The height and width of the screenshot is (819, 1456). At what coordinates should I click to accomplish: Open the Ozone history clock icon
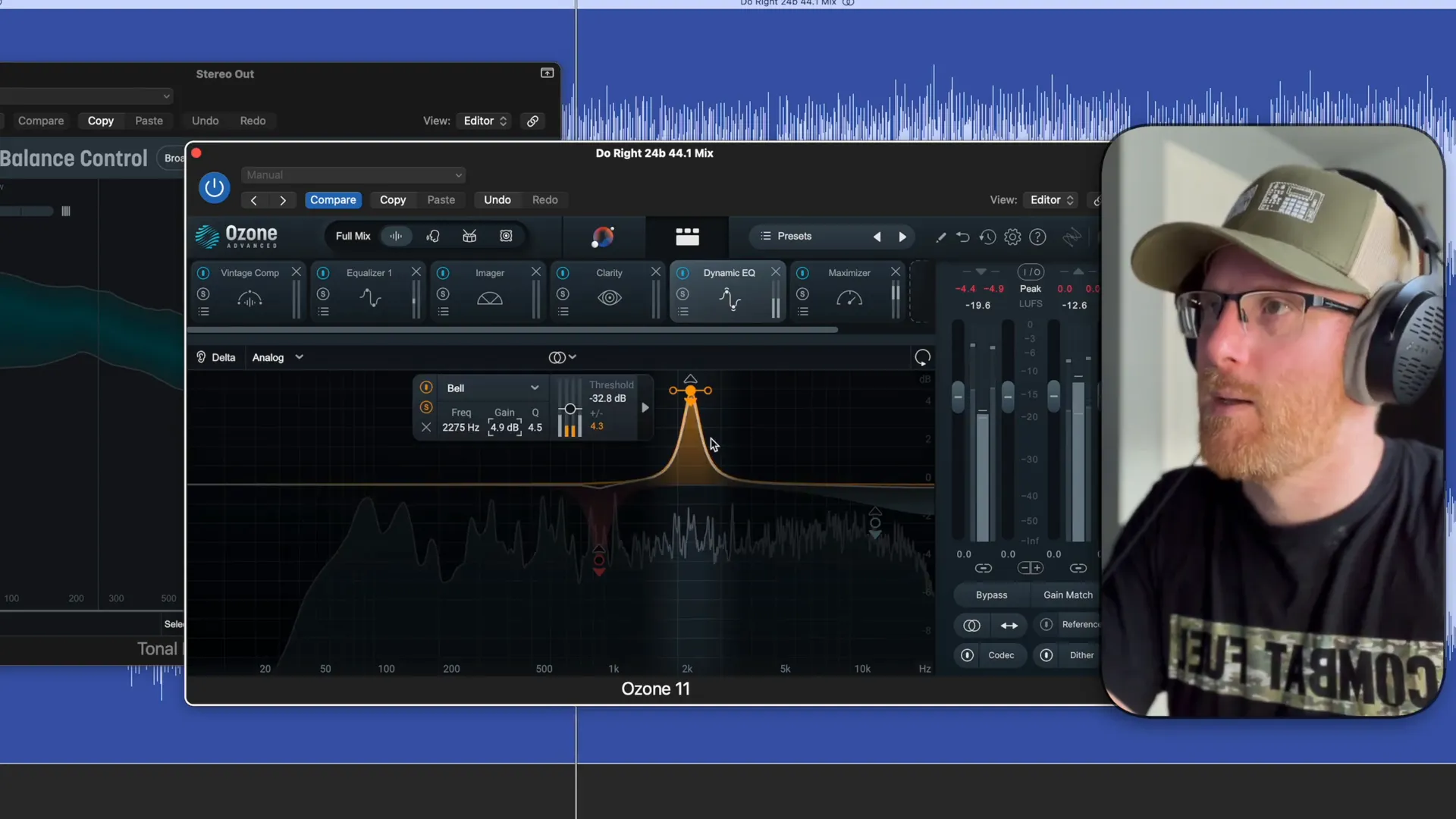[x=987, y=237]
